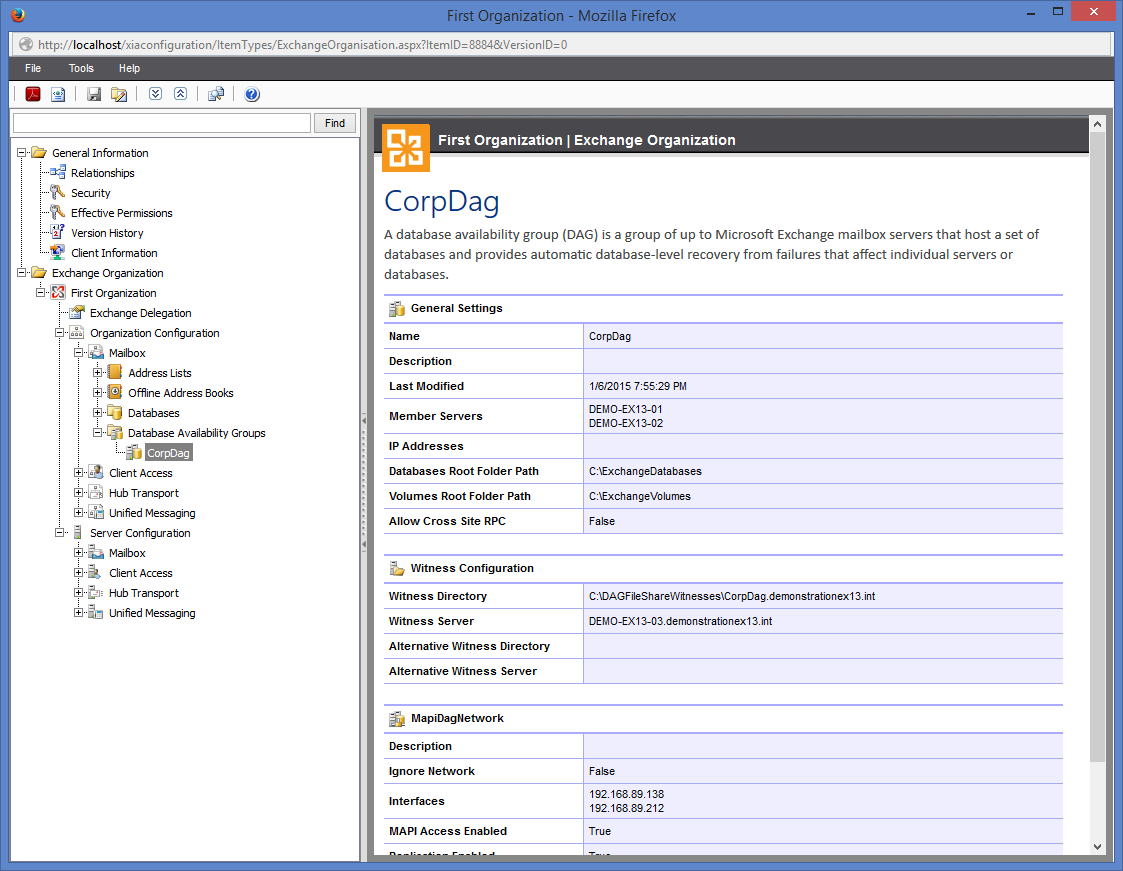Select Exchange Delegation tree item
This screenshot has width=1123, height=871.
coord(140,313)
